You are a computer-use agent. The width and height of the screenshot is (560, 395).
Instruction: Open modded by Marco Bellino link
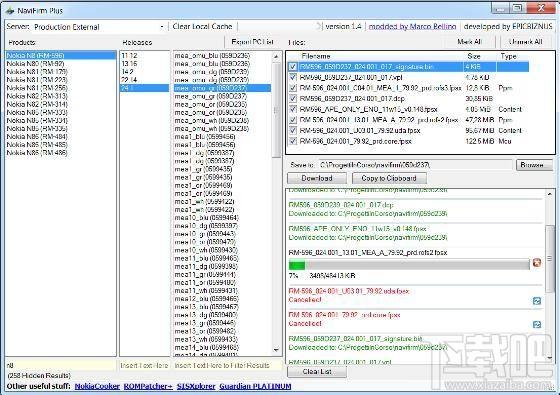point(412,26)
